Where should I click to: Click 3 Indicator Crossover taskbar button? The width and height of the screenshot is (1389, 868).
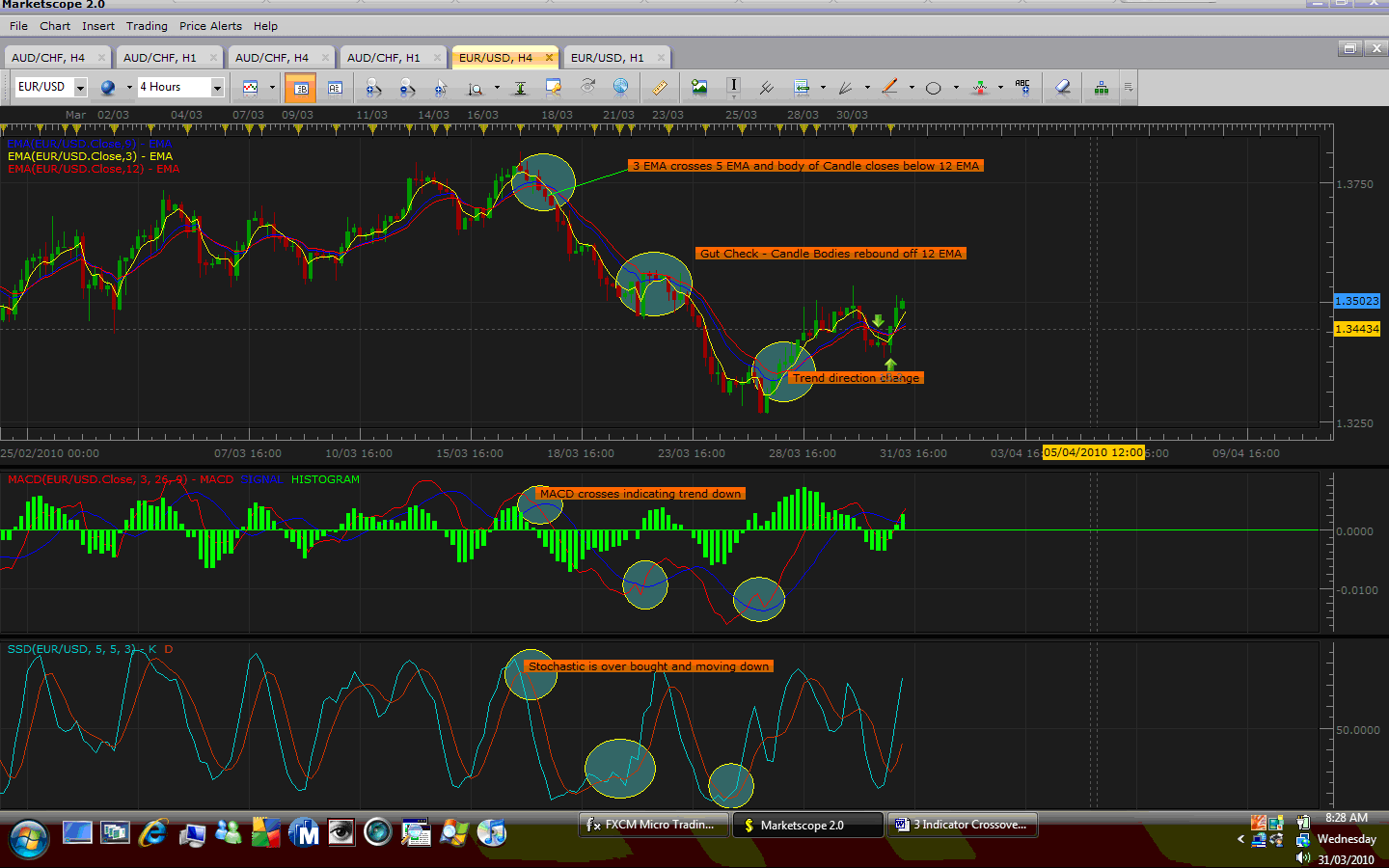point(962,825)
